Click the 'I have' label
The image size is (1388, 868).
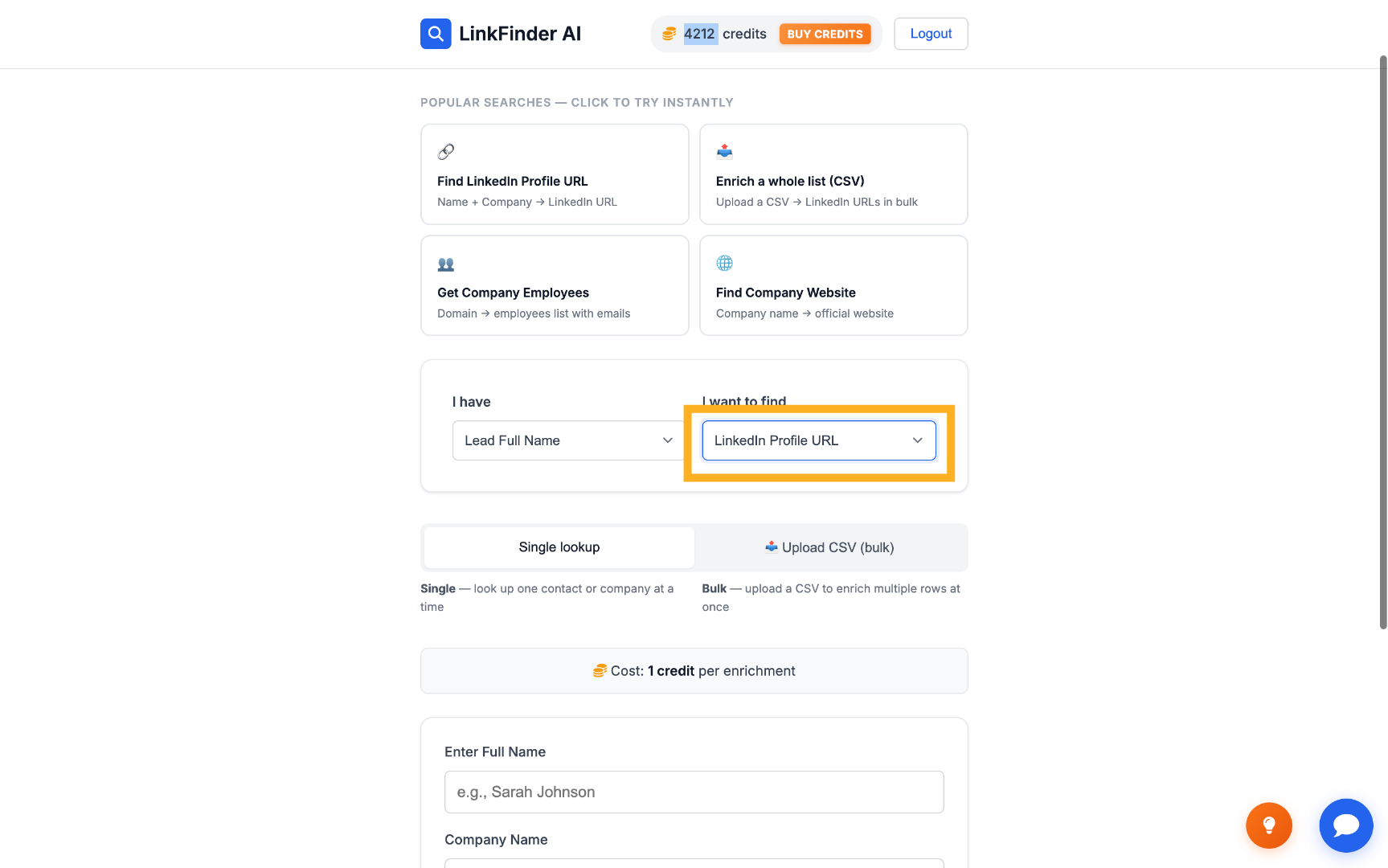coord(472,402)
